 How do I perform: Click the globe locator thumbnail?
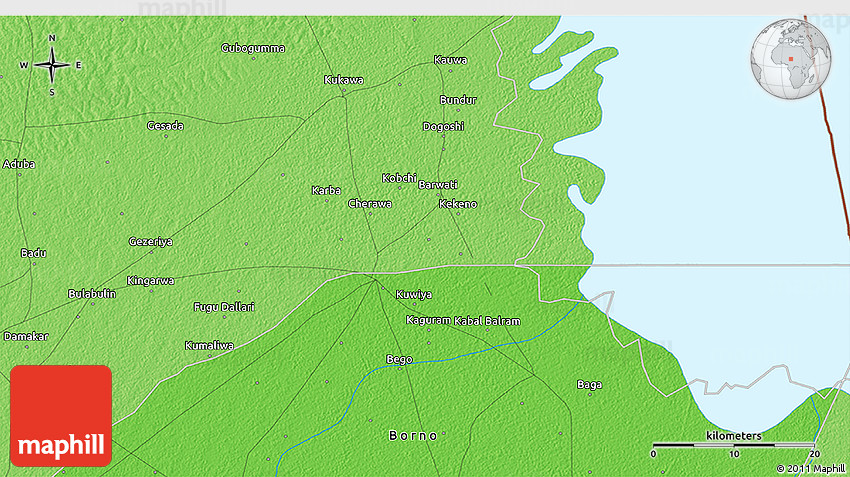pyautogui.click(x=791, y=59)
